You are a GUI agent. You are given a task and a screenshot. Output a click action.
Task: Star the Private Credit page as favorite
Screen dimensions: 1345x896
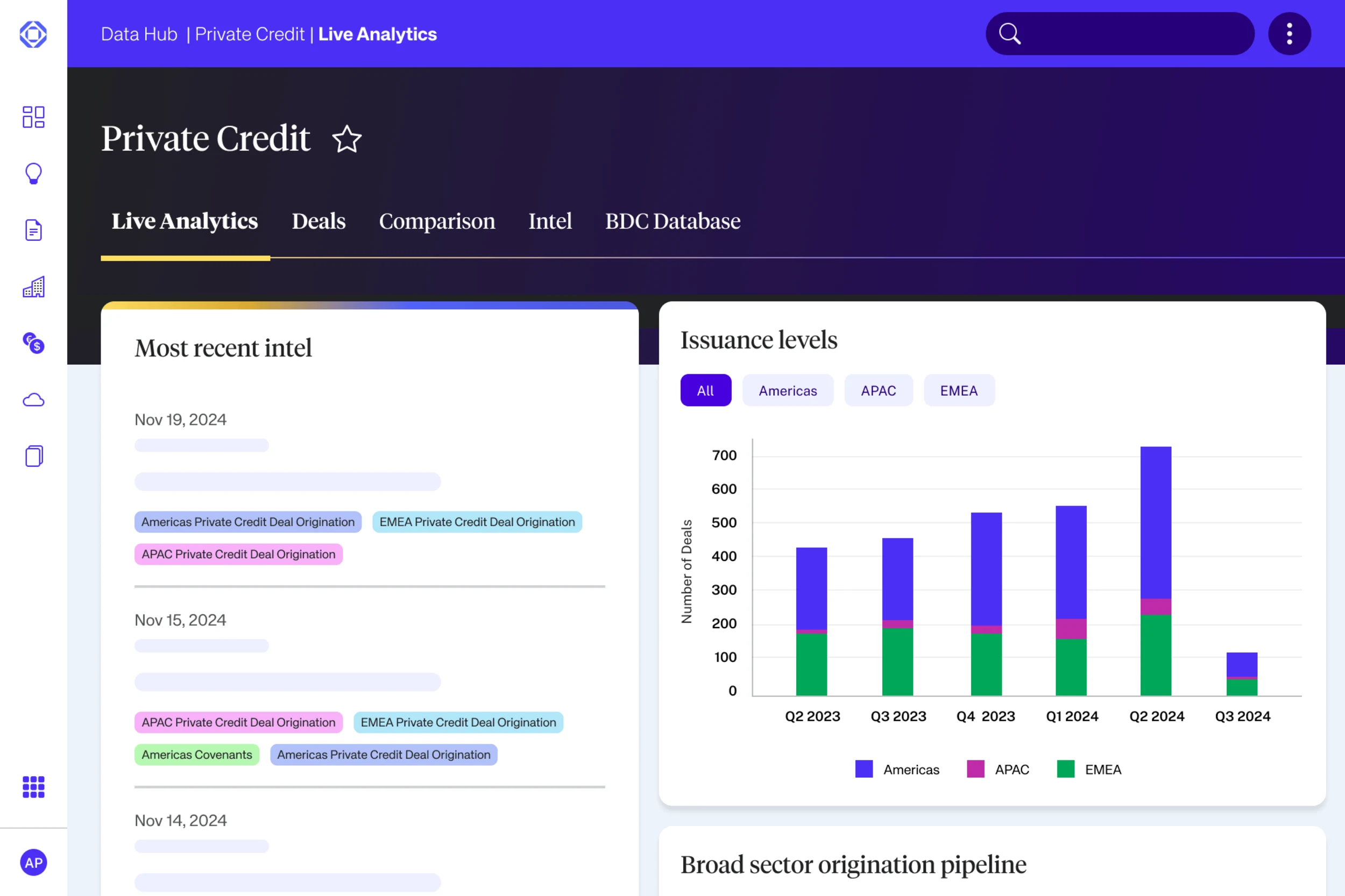[x=346, y=139]
